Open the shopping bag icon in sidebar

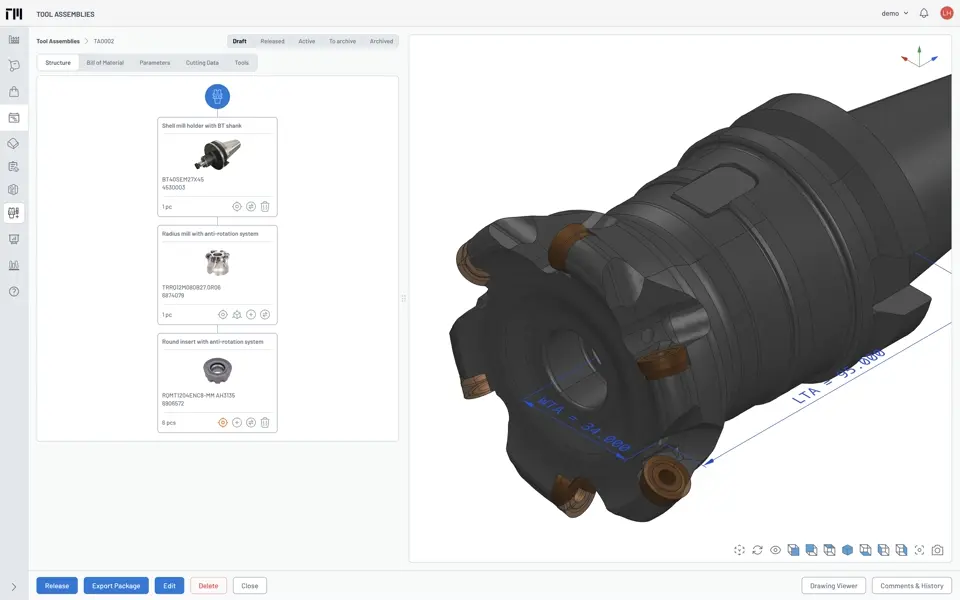[13, 92]
